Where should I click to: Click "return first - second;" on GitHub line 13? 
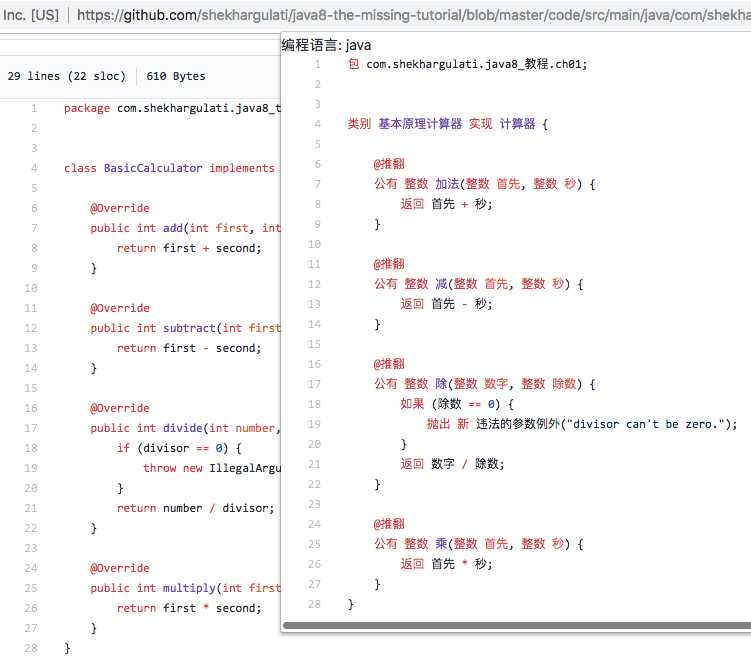(189, 348)
